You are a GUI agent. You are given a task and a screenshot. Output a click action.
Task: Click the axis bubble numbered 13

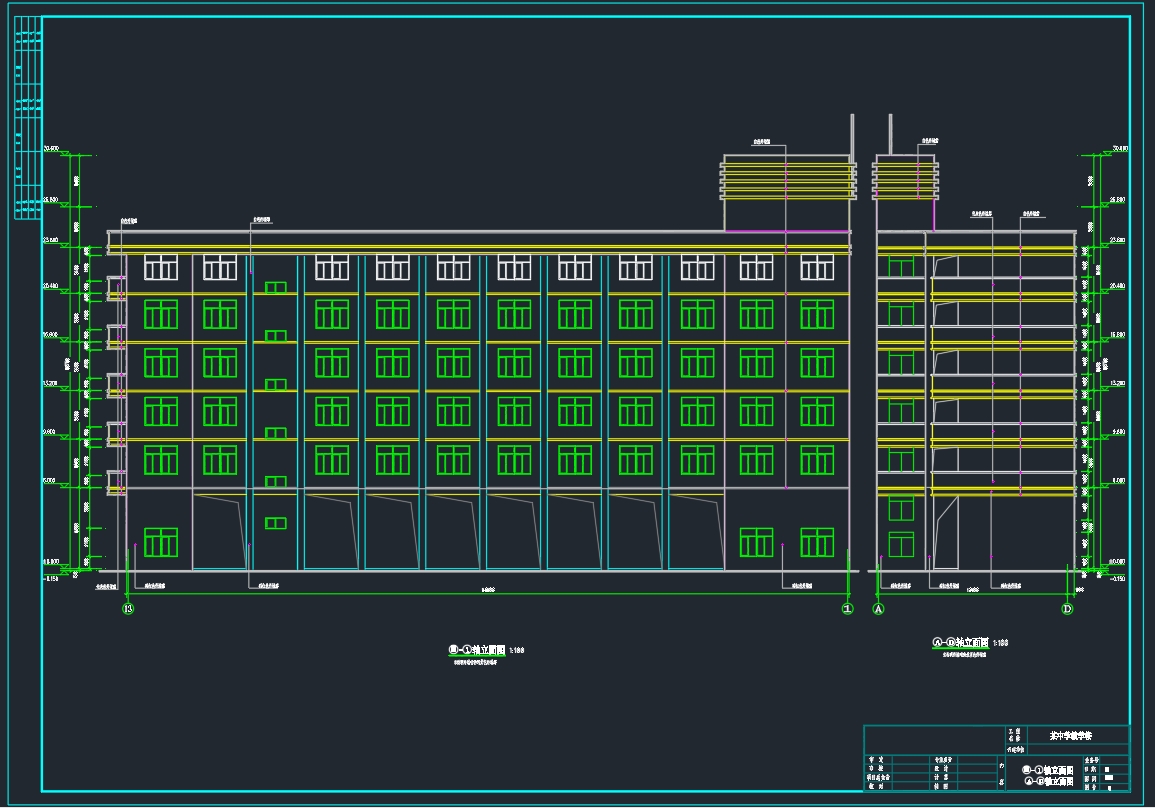pos(127,609)
